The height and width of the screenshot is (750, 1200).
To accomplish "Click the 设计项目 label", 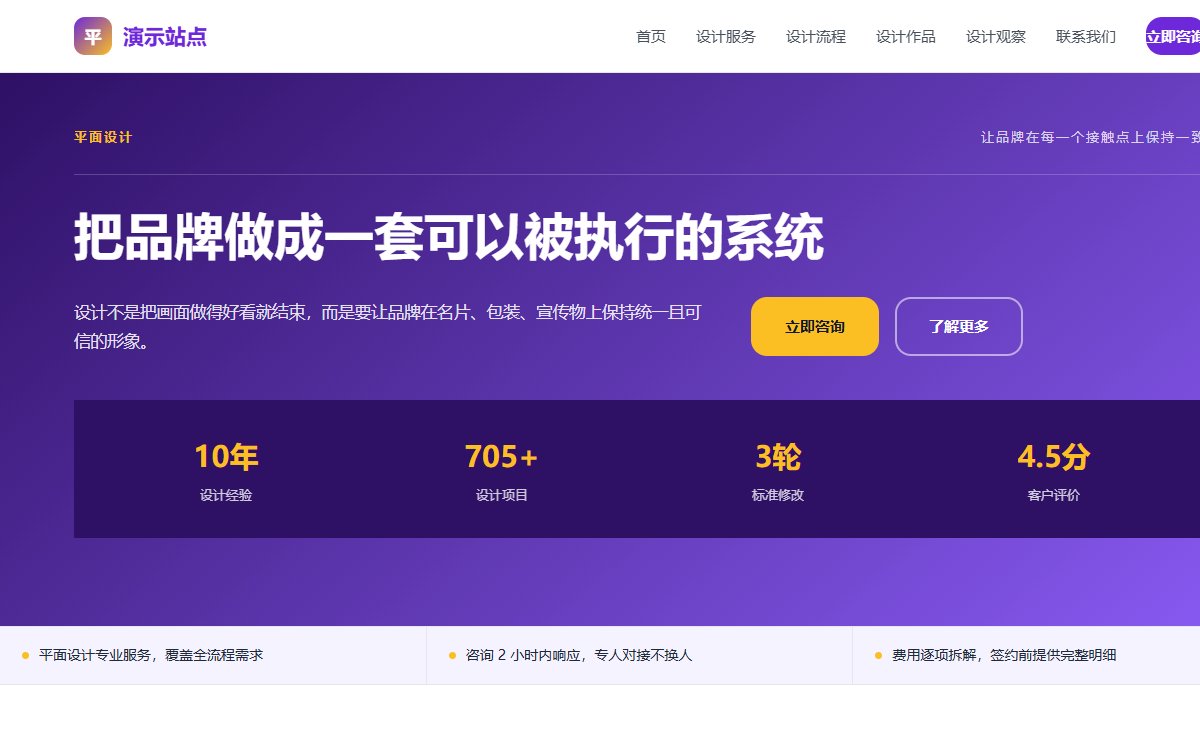I will (502, 495).
